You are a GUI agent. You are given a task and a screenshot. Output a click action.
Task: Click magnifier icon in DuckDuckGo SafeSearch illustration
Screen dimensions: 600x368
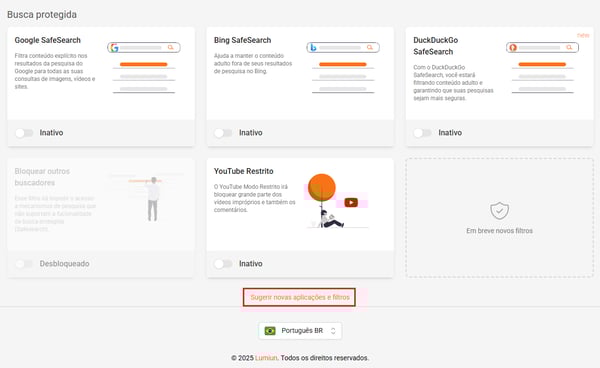click(569, 47)
